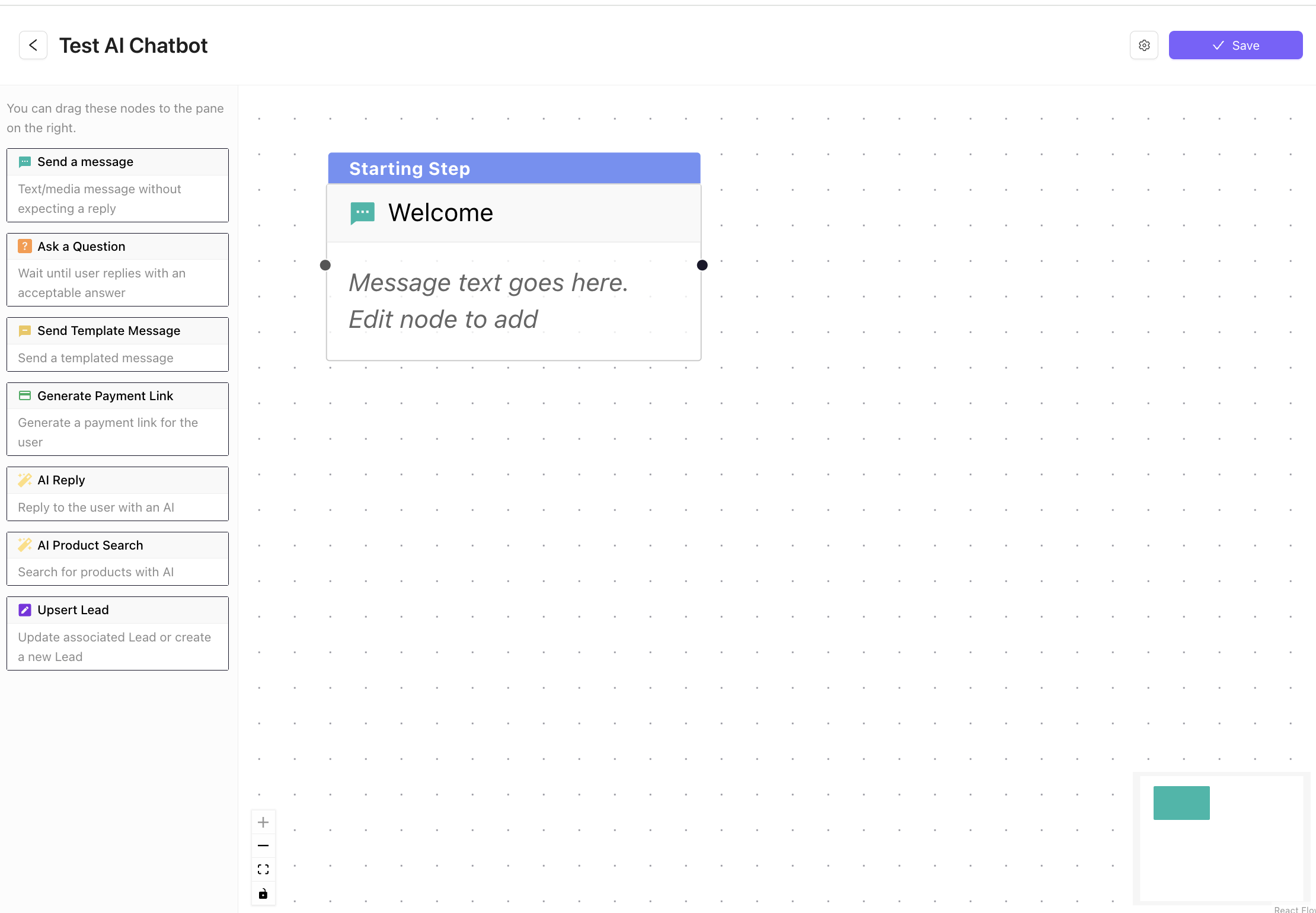Select the Send a message chat bubble icon
This screenshot has width=1316, height=913.
click(25, 161)
